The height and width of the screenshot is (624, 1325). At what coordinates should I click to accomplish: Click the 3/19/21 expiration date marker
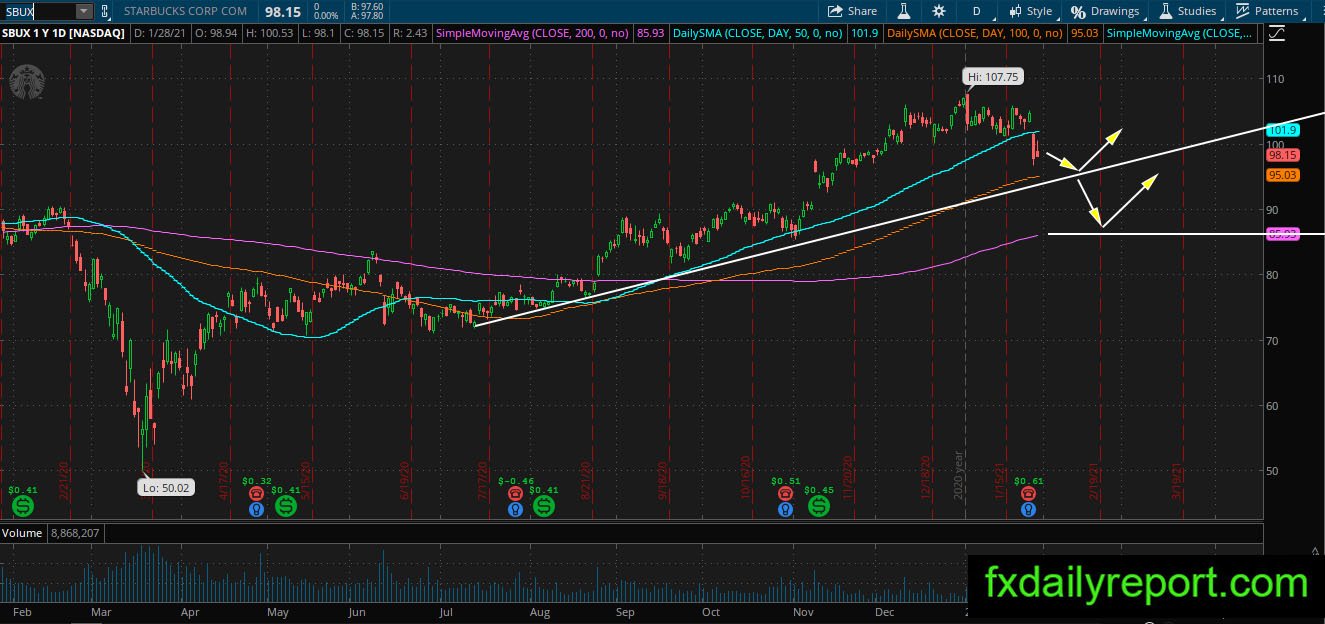click(x=1179, y=482)
